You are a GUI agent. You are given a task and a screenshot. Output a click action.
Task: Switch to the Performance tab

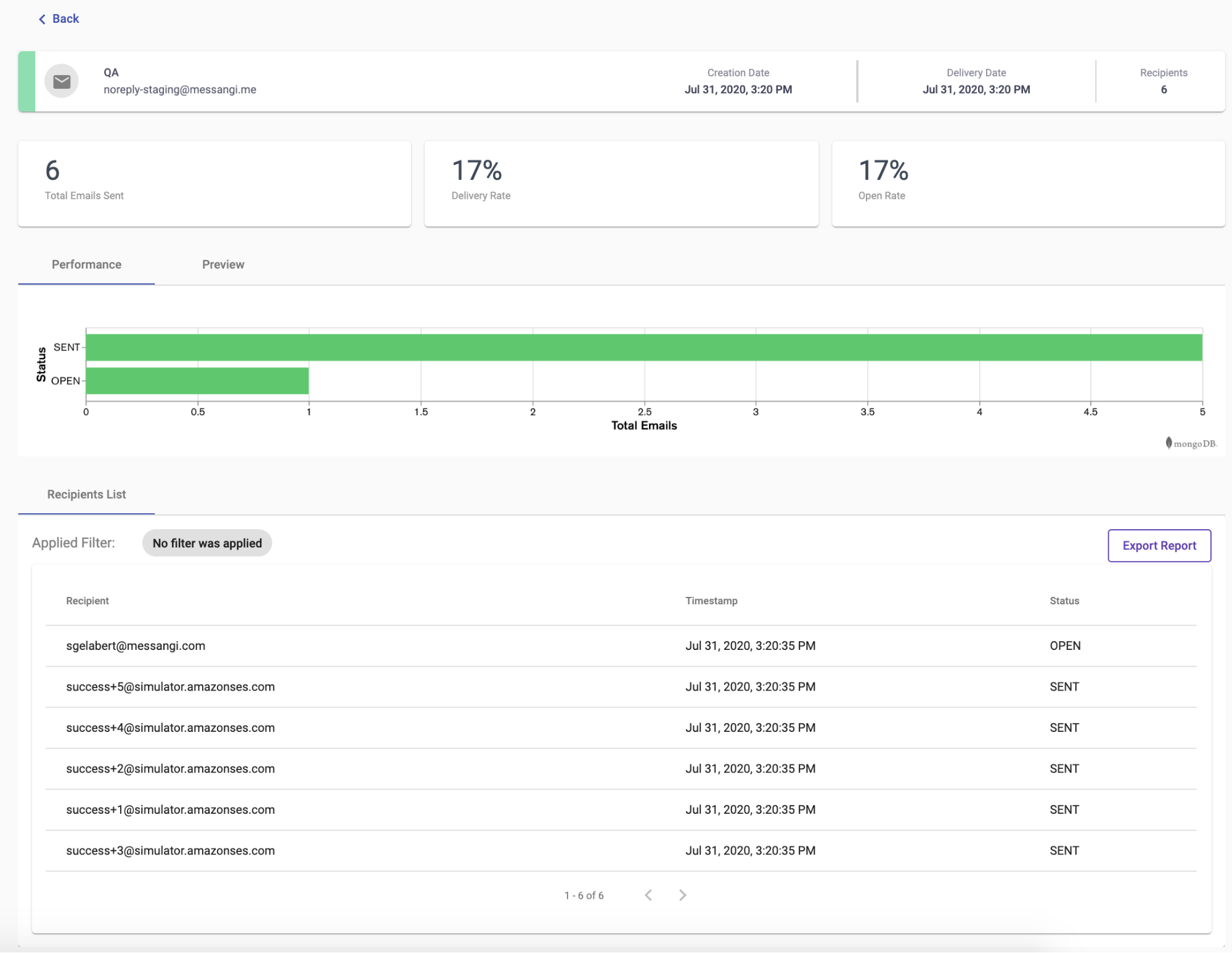(86, 264)
